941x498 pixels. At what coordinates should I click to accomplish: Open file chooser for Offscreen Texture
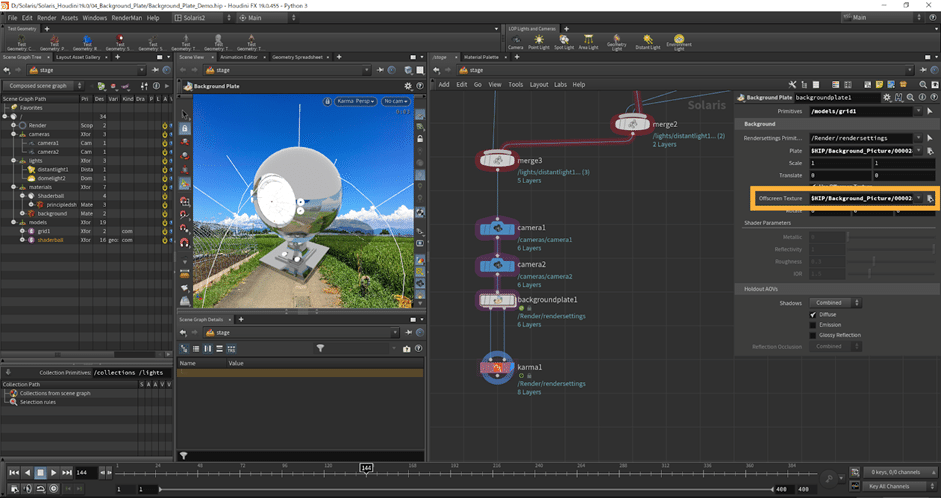929,199
